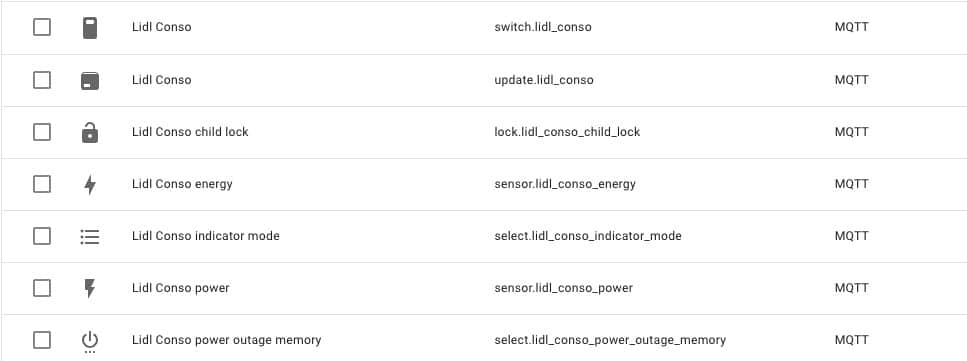The image size is (967, 361).
Task: Select the Lidl Conso power row checkbox
Action: point(42,288)
